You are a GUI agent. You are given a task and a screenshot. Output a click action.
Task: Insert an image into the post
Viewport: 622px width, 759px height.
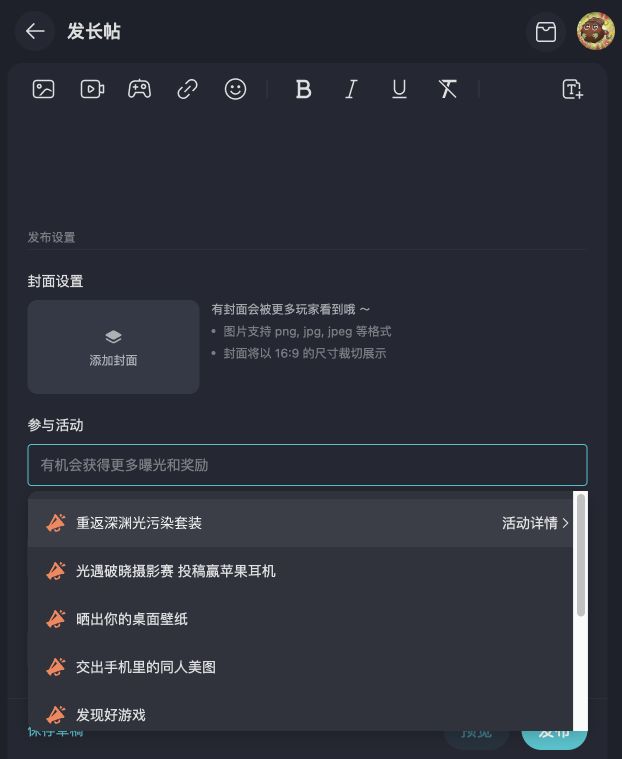[43, 89]
